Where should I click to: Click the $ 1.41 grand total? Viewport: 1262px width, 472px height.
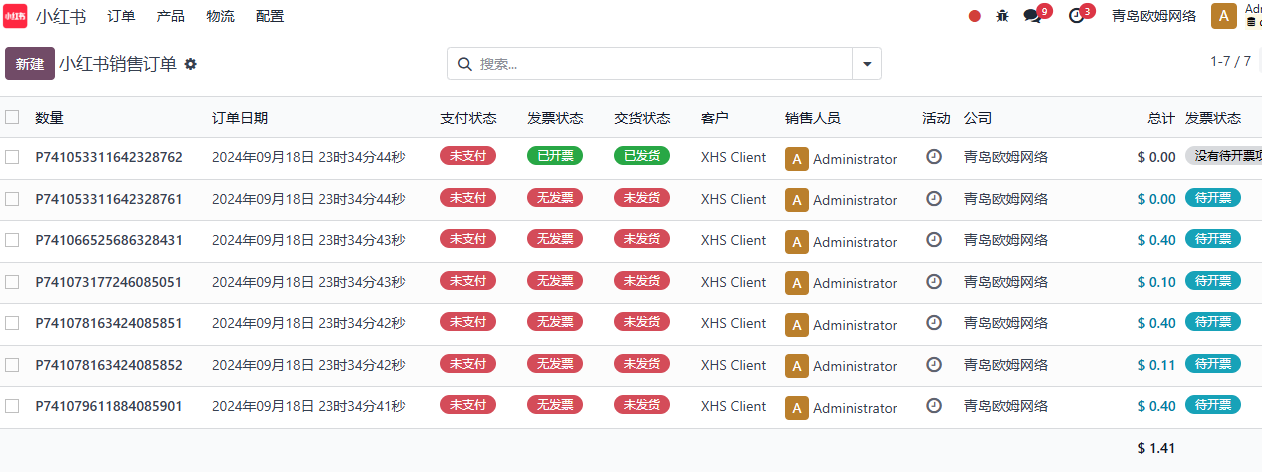[x=1157, y=448]
